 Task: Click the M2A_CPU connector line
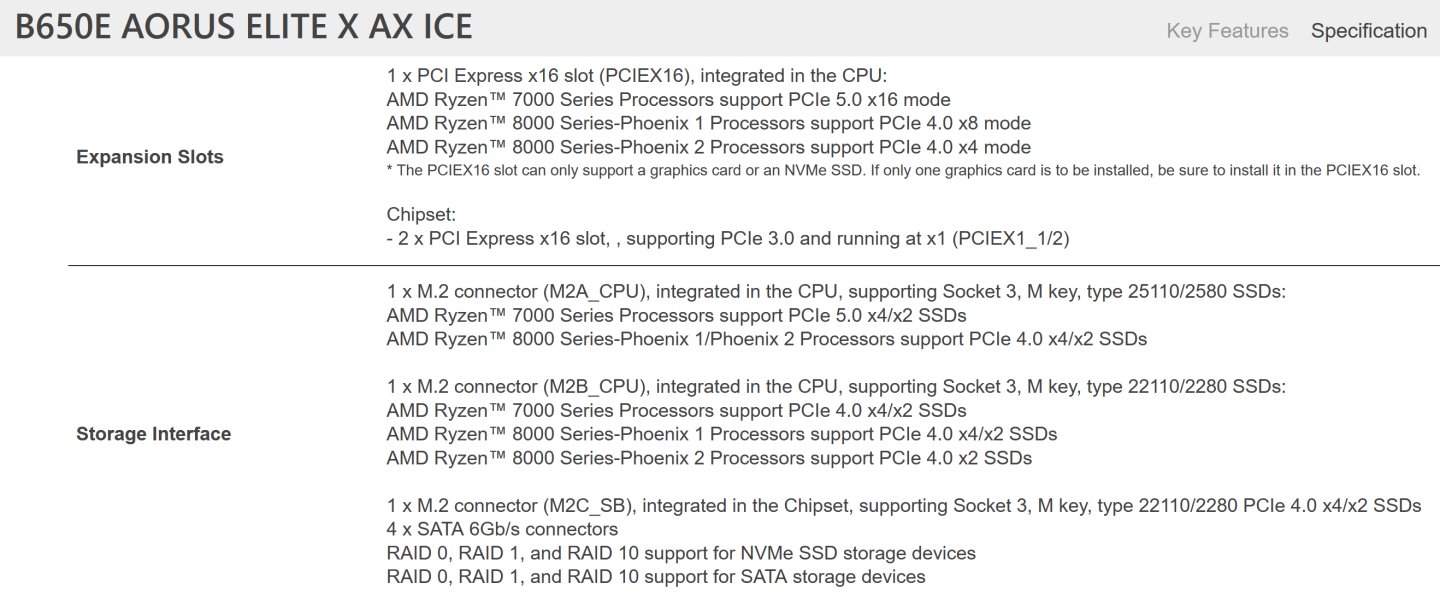(835, 291)
